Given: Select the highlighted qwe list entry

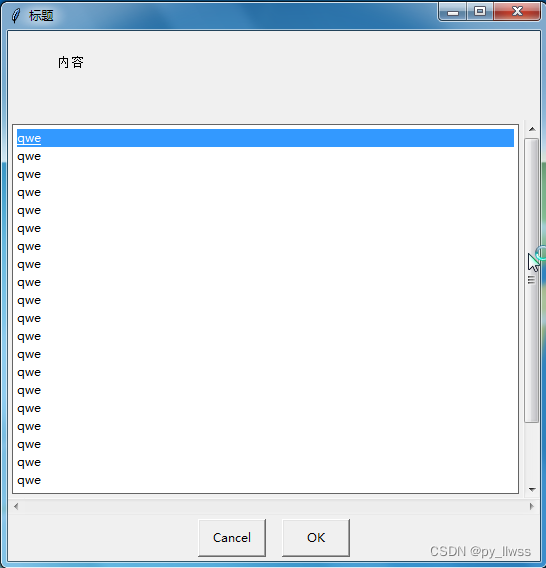Looking at the screenshot, I should pos(265,138).
